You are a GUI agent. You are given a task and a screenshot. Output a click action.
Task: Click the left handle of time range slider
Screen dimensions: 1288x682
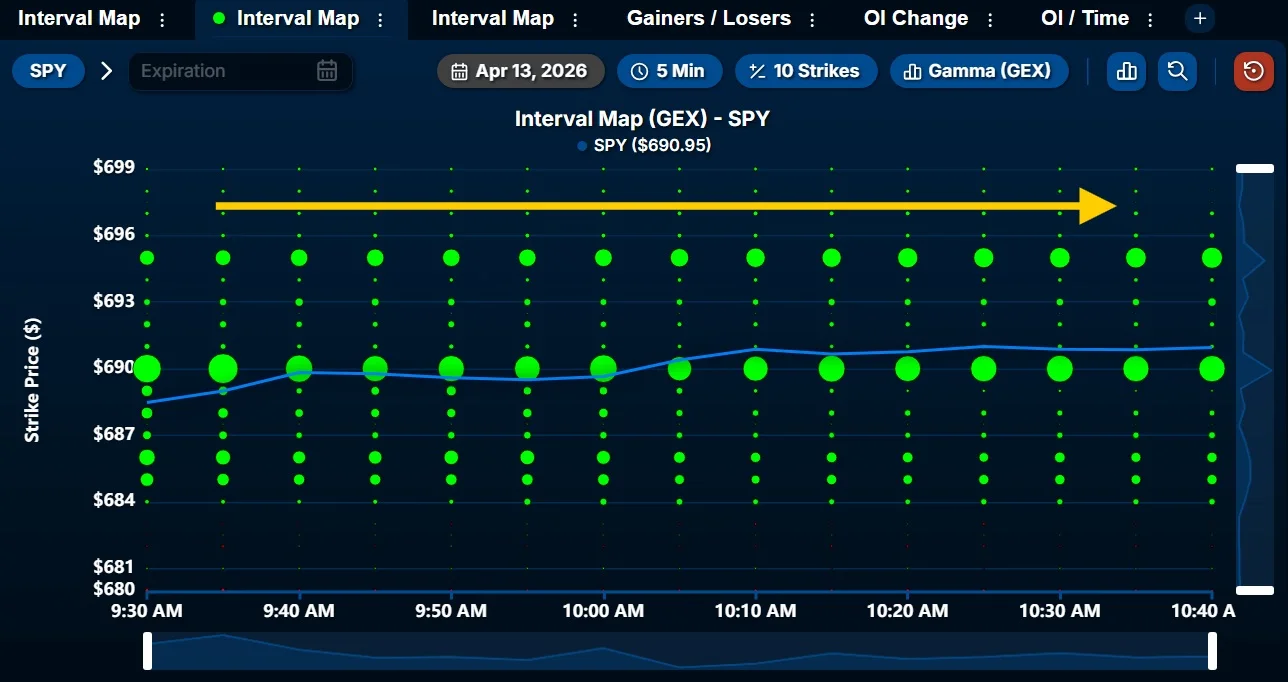(x=148, y=651)
